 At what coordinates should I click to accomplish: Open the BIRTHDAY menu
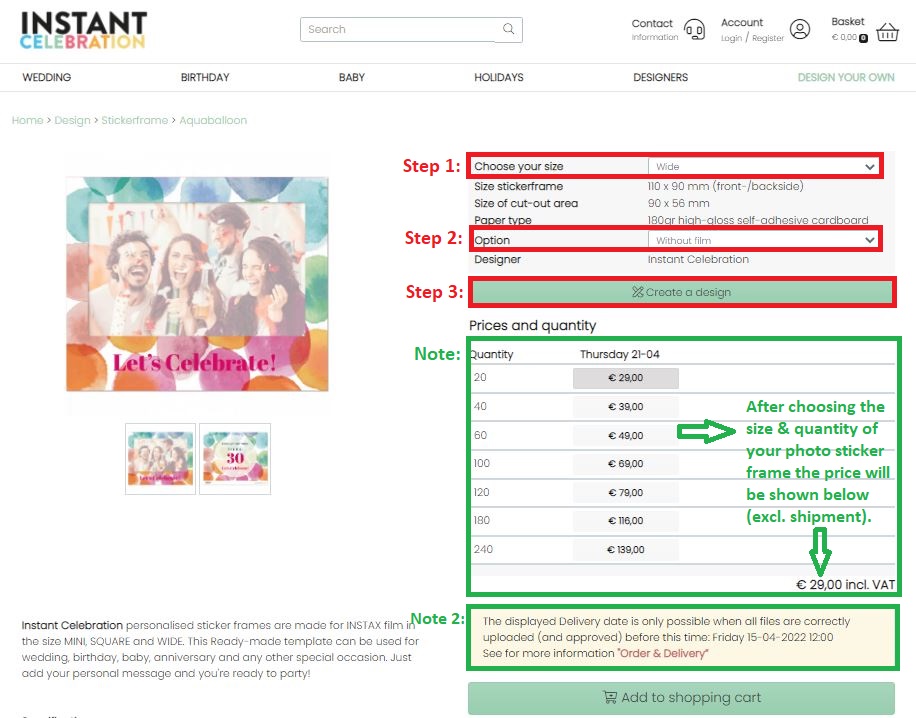pyautogui.click(x=205, y=77)
